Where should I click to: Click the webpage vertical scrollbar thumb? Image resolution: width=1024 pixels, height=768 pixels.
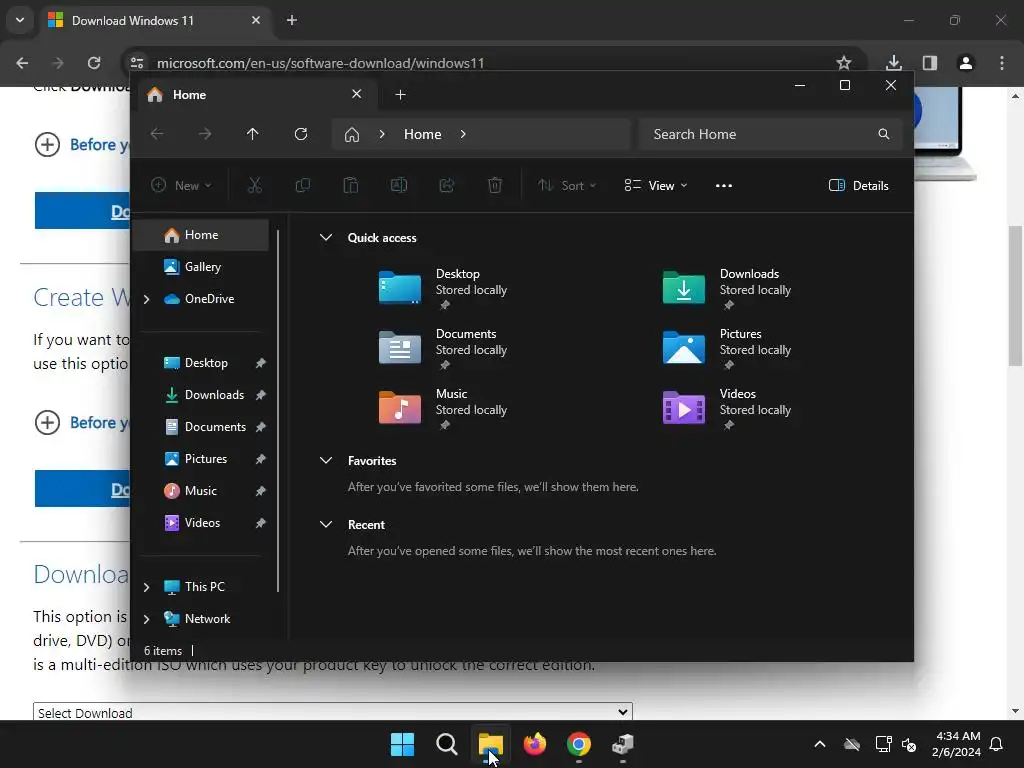point(1015,296)
